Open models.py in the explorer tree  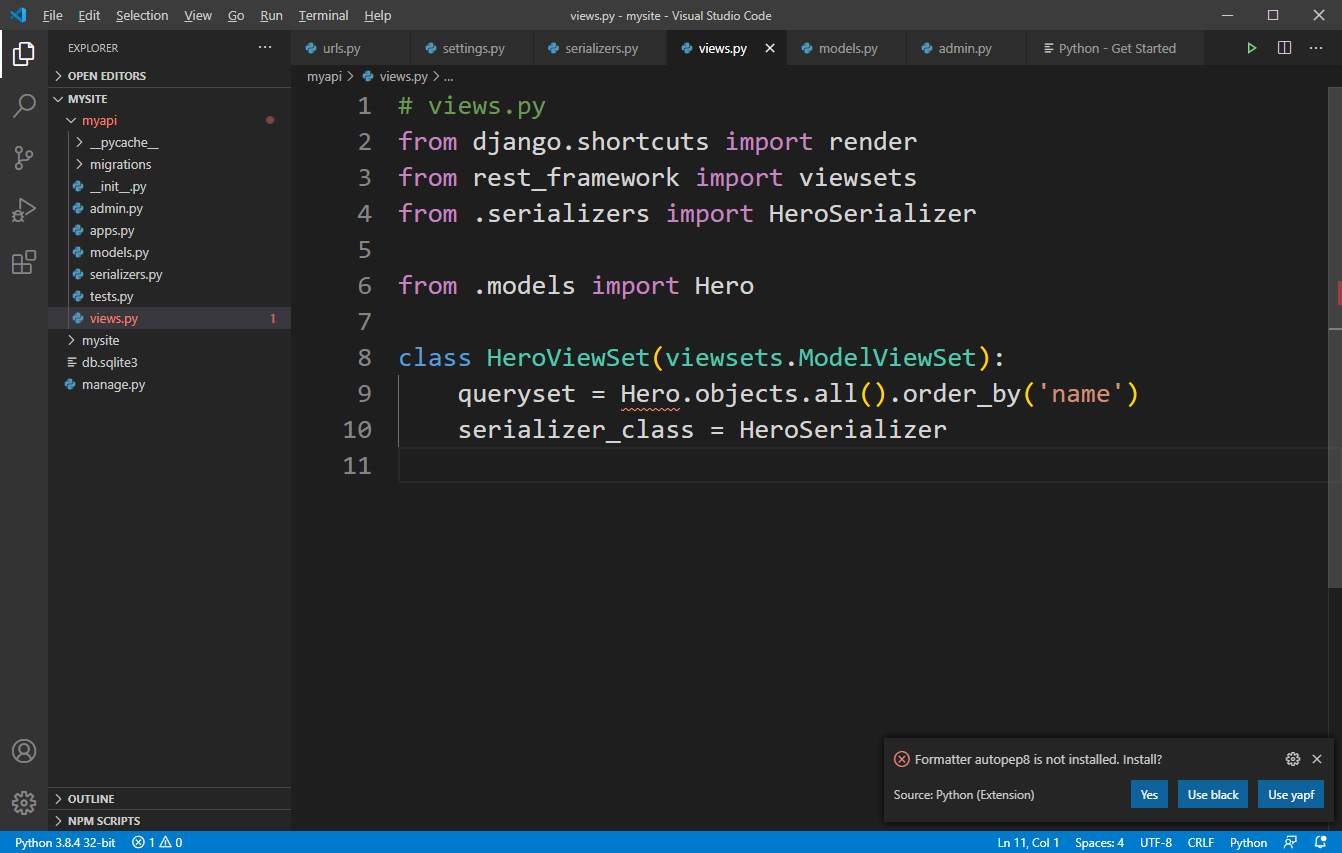pyautogui.click(x=169, y=253)
